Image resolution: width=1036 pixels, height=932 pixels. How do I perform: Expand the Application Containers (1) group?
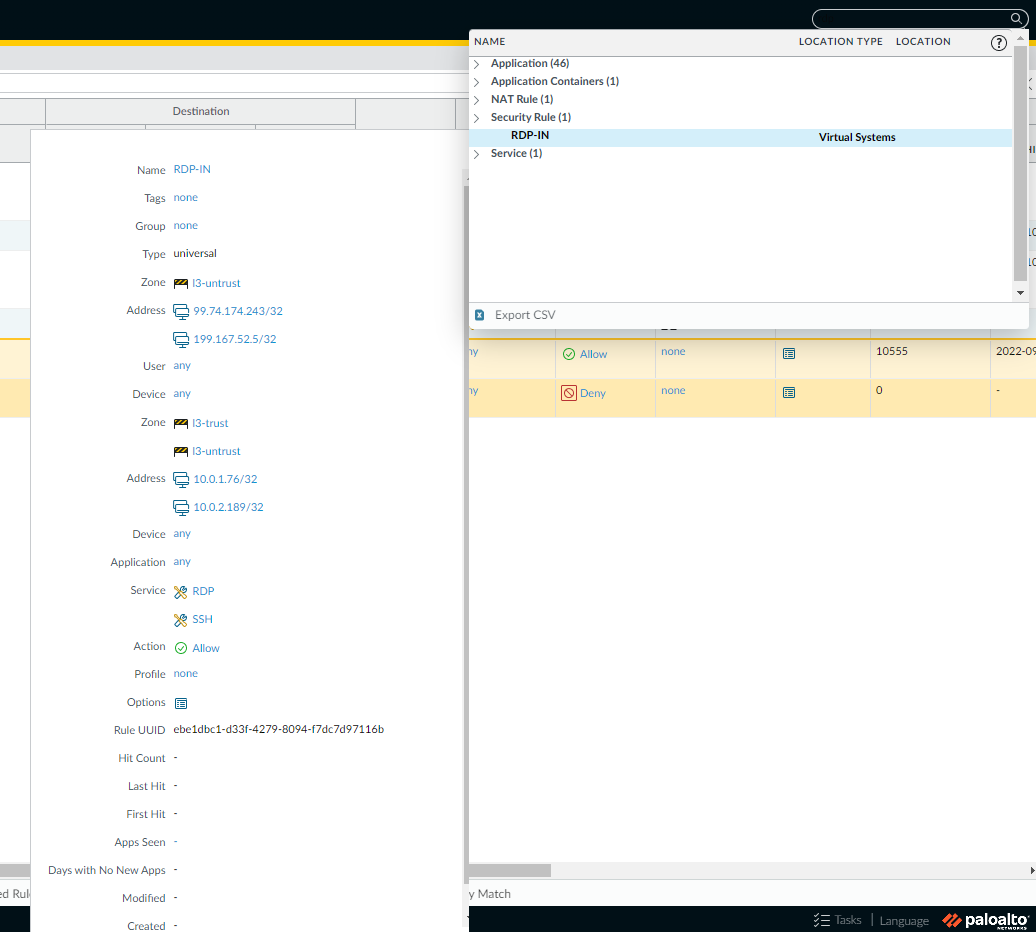tap(477, 82)
